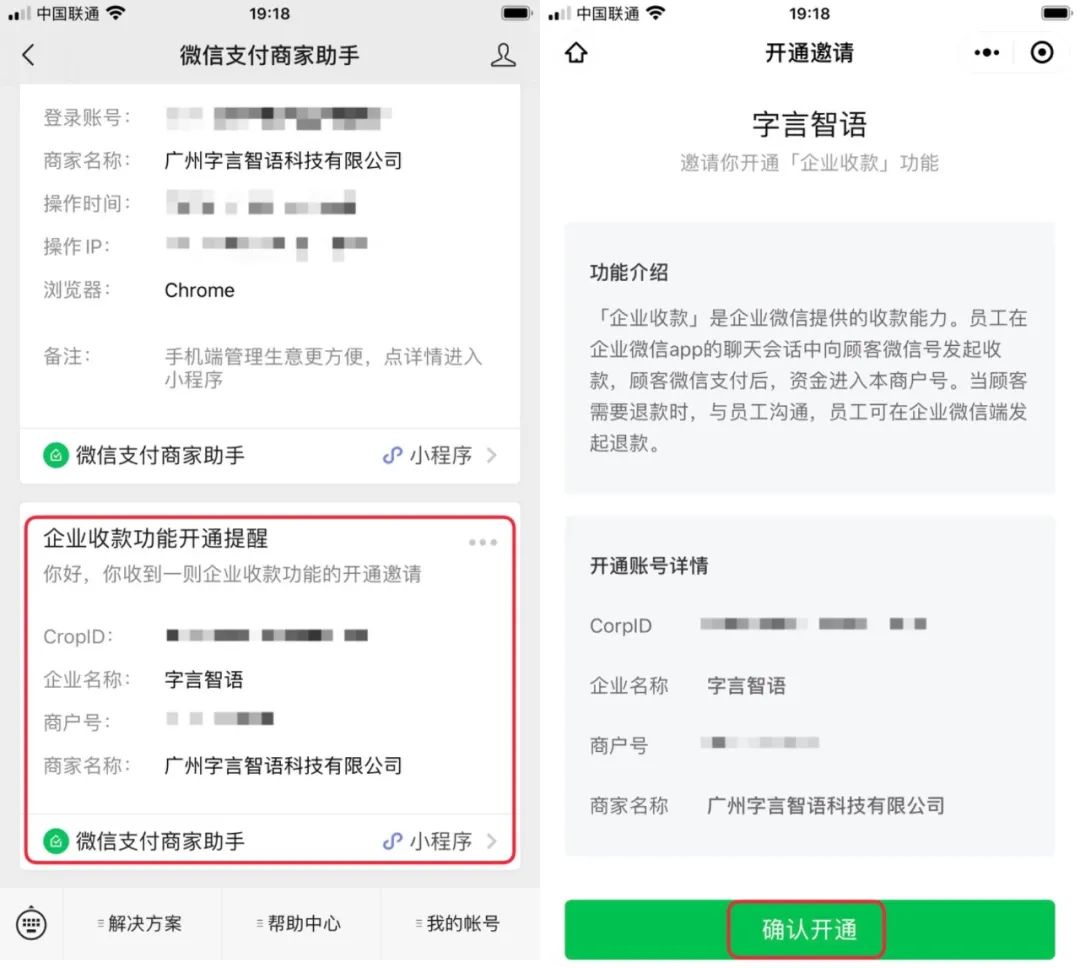Tap the 功能介绍 description panel

click(x=809, y=358)
